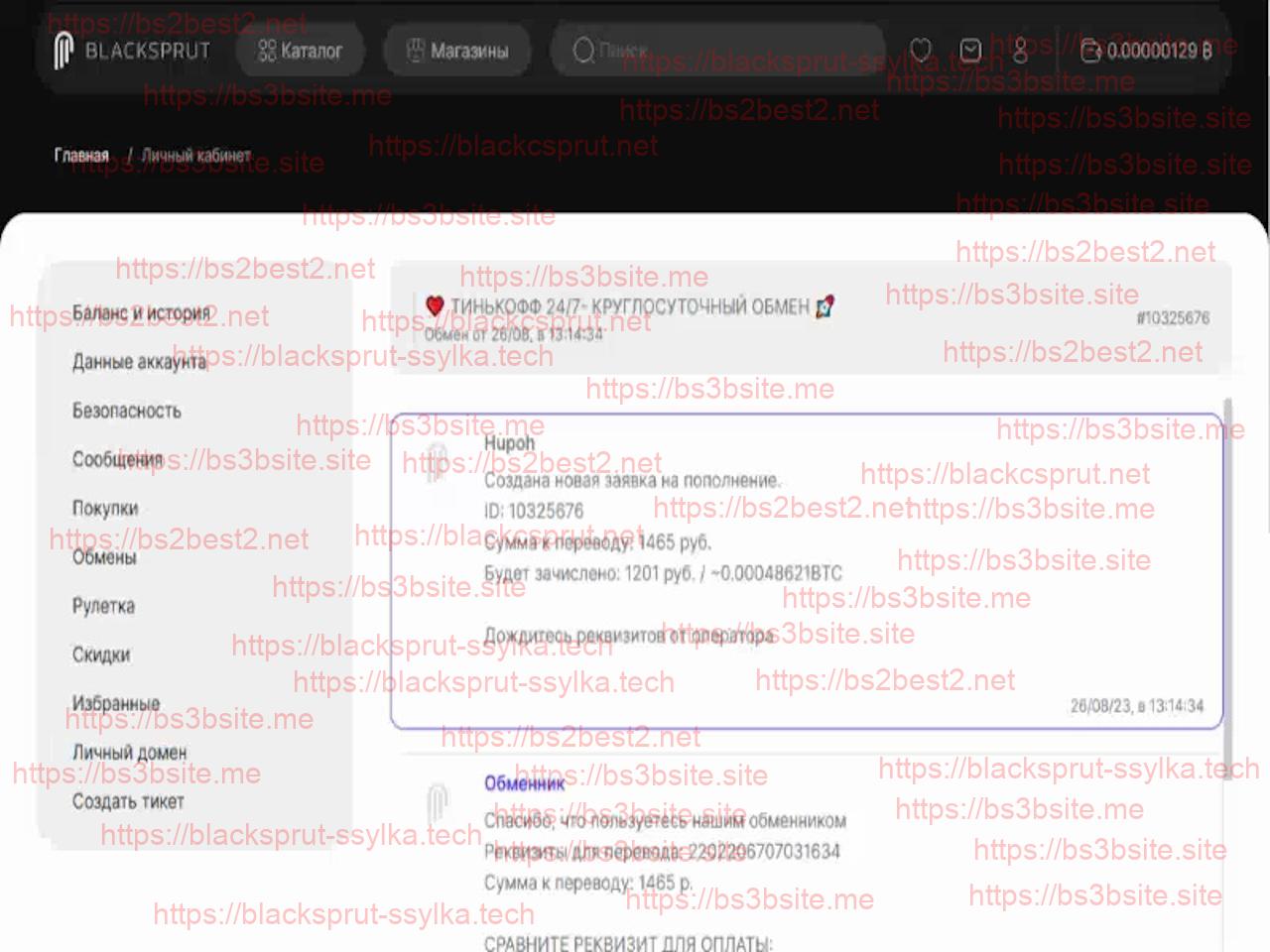The height and width of the screenshot is (952, 1270).
Task: Click the Создана новая заявка на пополнение text
Action: (632, 481)
